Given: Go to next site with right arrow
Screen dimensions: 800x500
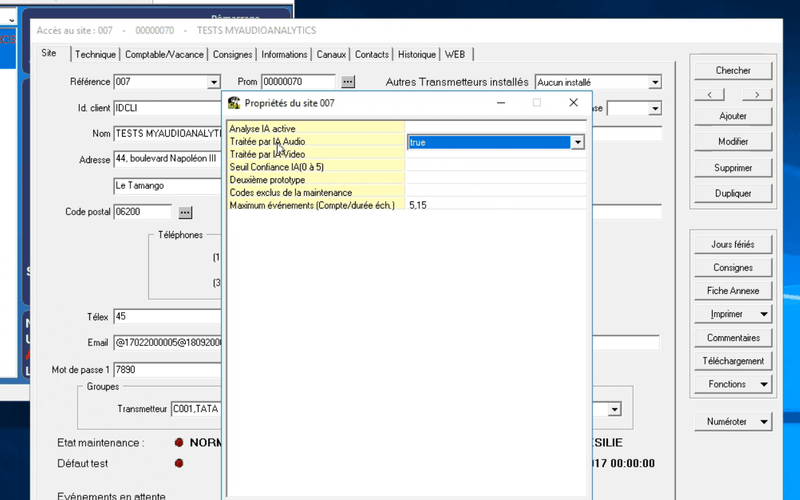Looking at the screenshot, I should 757,94.
